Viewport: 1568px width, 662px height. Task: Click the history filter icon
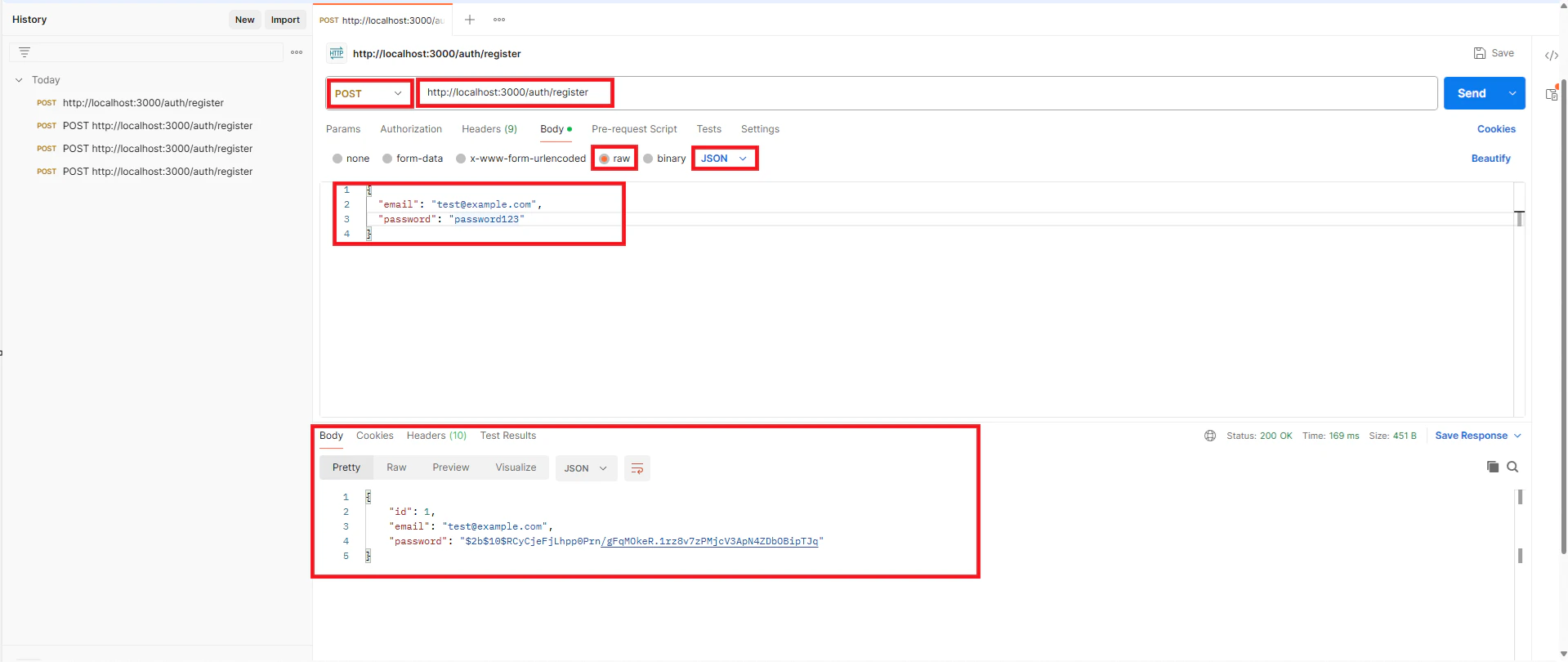[25, 52]
